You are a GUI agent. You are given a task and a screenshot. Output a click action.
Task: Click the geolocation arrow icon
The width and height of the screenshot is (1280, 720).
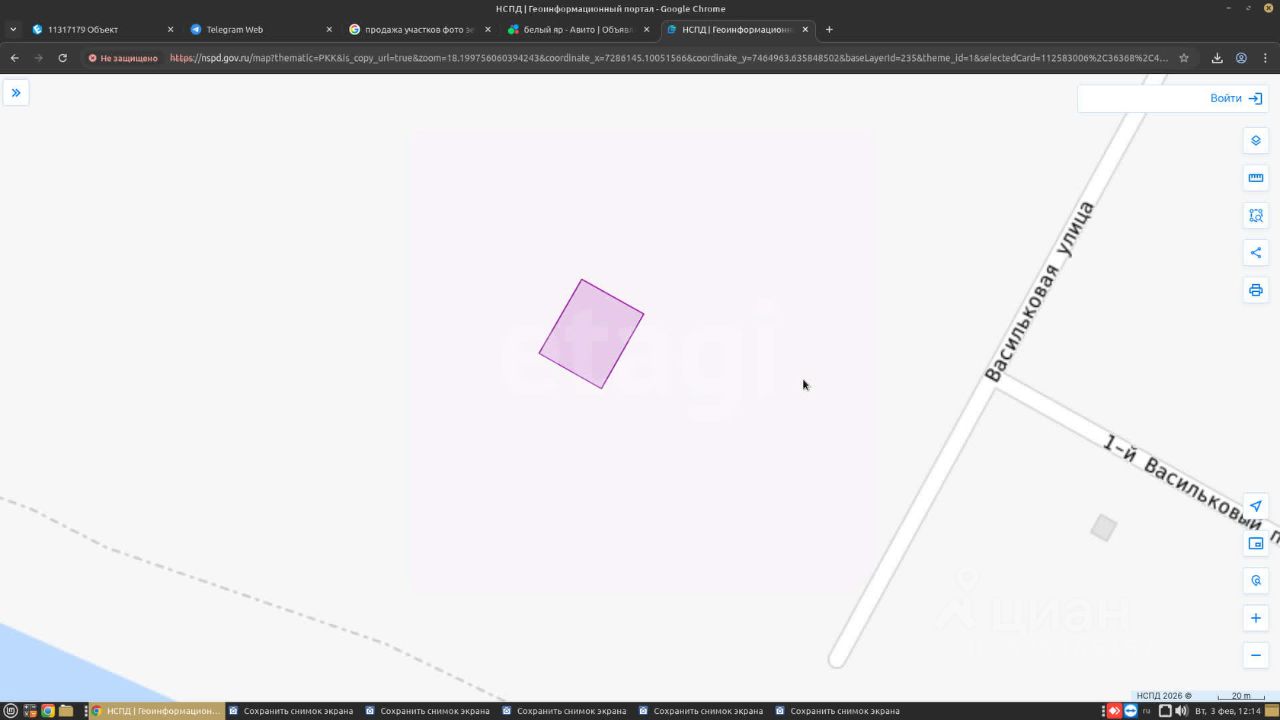pos(1256,506)
